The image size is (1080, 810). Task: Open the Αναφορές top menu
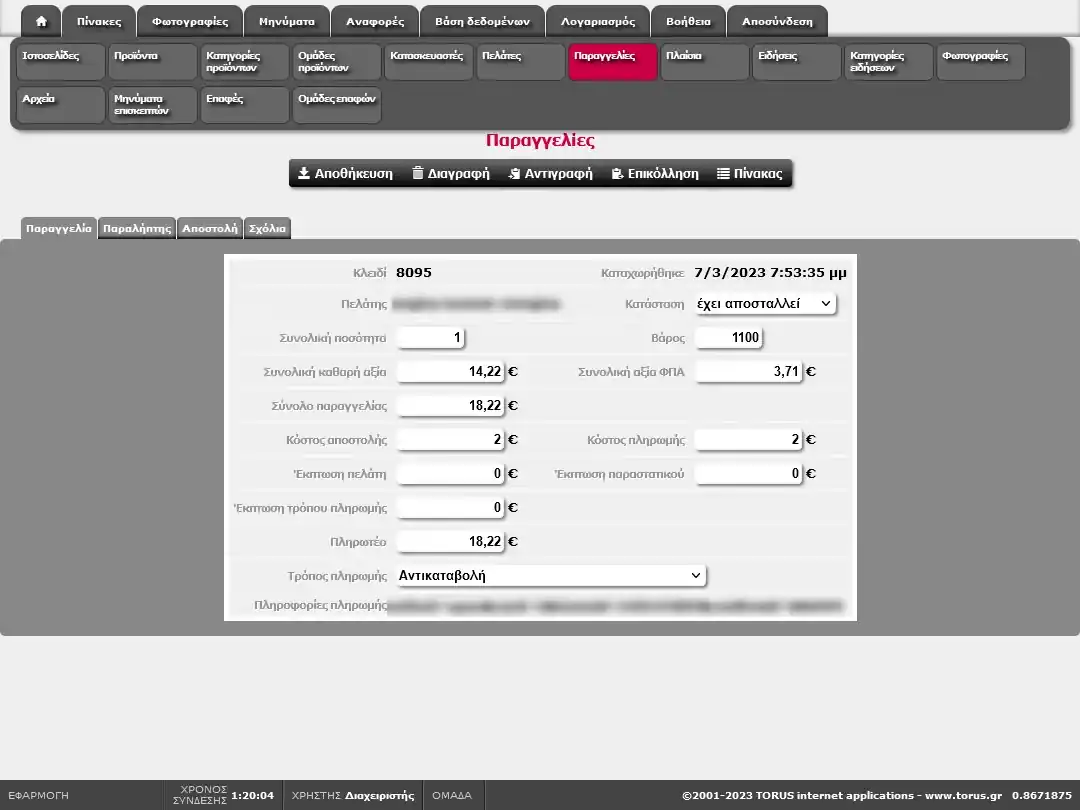tap(375, 21)
